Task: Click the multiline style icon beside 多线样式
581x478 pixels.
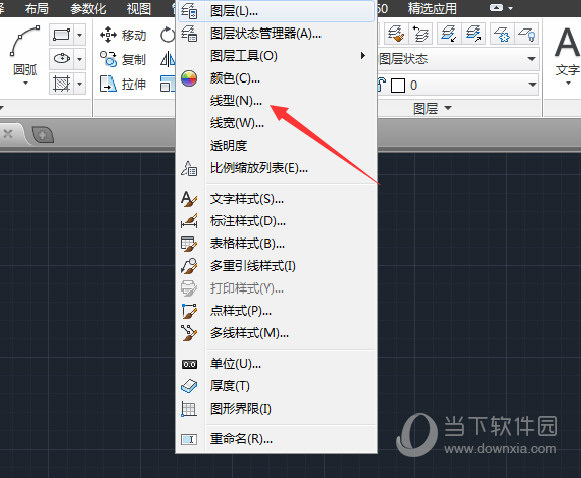Action: click(189, 333)
